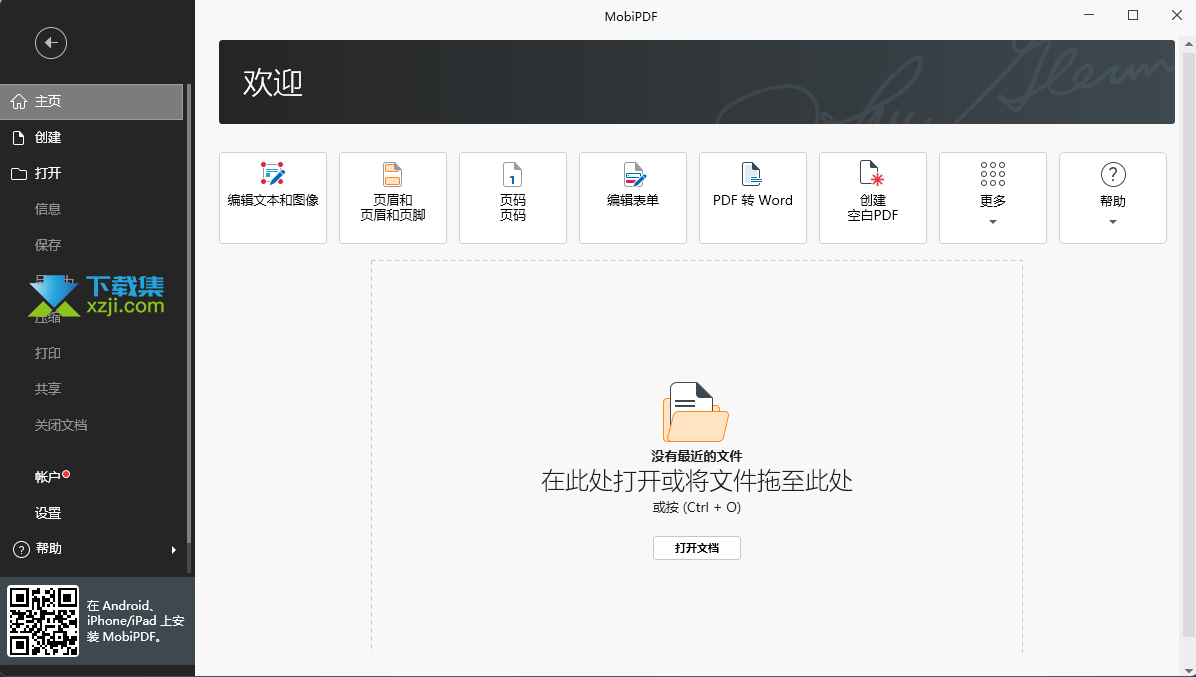This screenshot has height=677, width=1196.
Task: Click the 打开文档 button
Action: 696,548
